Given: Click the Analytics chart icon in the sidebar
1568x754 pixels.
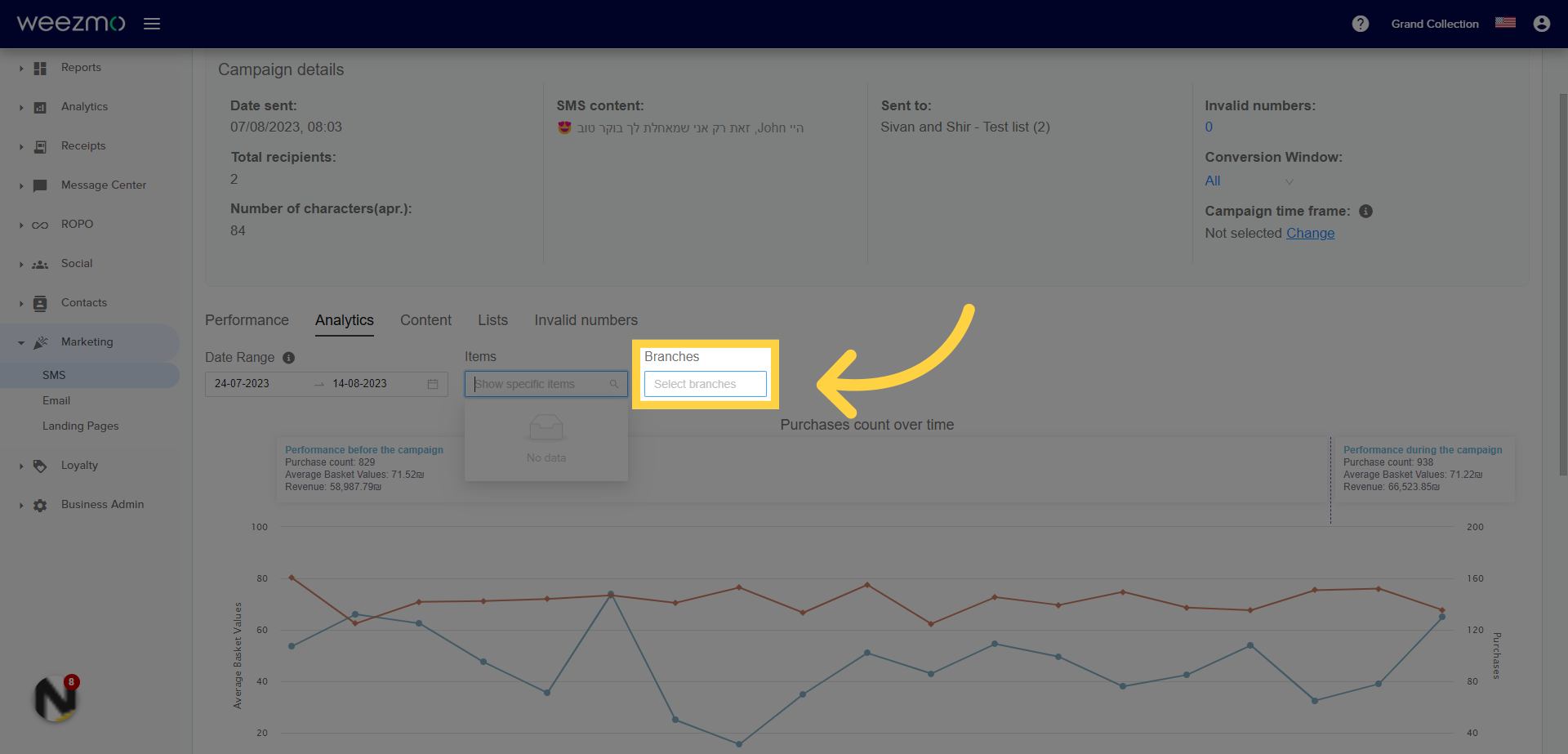Looking at the screenshot, I should [x=40, y=108].
